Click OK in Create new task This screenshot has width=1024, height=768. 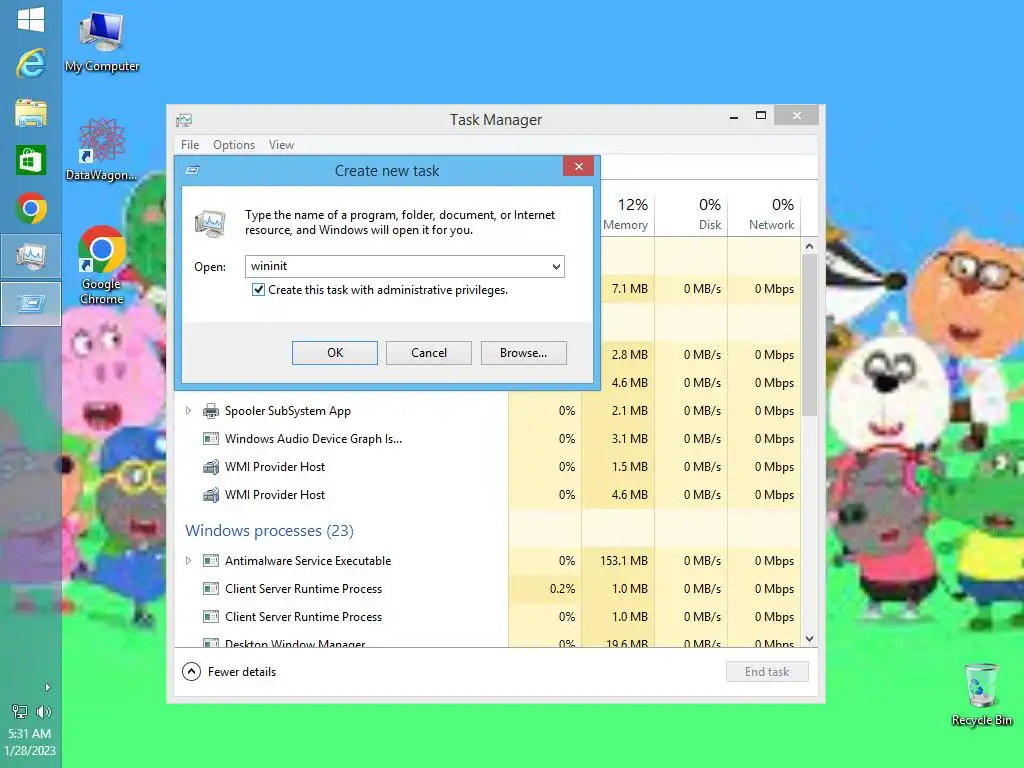tap(334, 353)
